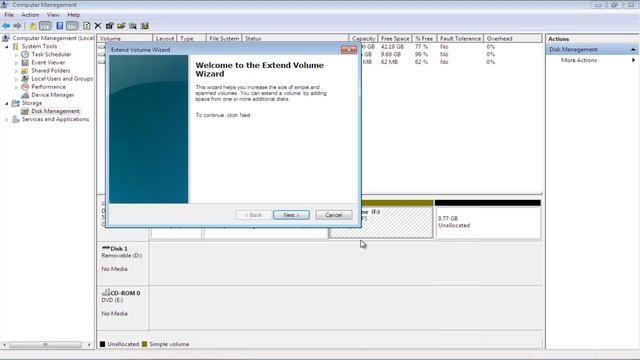Select the Disk 1 Removable (D:) label

[123, 263]
